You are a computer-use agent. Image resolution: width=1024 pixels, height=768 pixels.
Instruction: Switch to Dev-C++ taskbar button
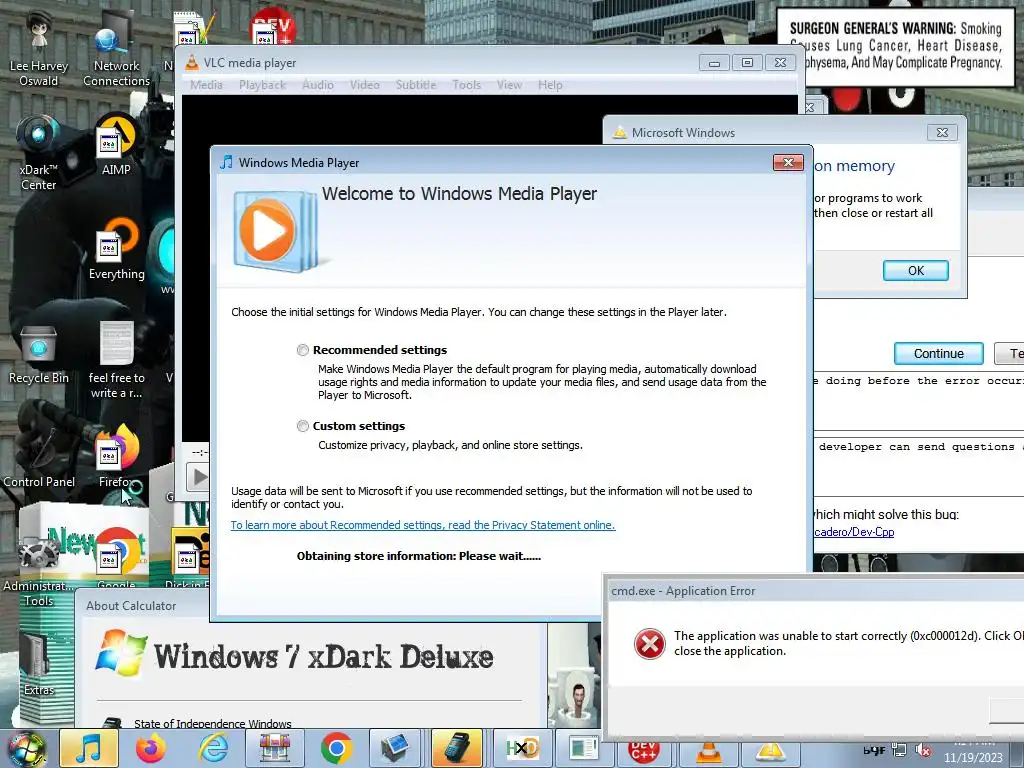[x=643, y=752]
